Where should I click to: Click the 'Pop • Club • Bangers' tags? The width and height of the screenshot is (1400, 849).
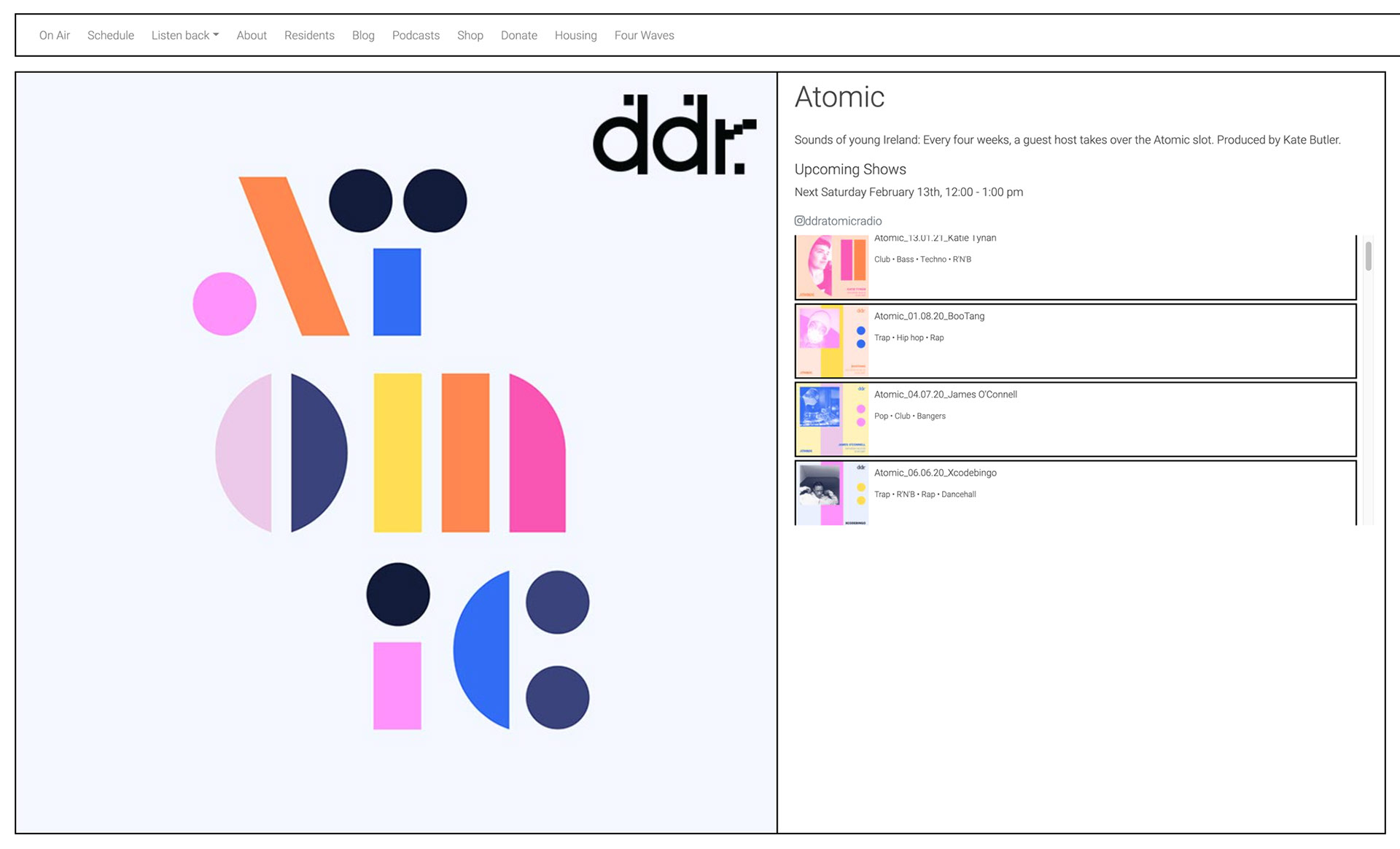click(909, 416)
